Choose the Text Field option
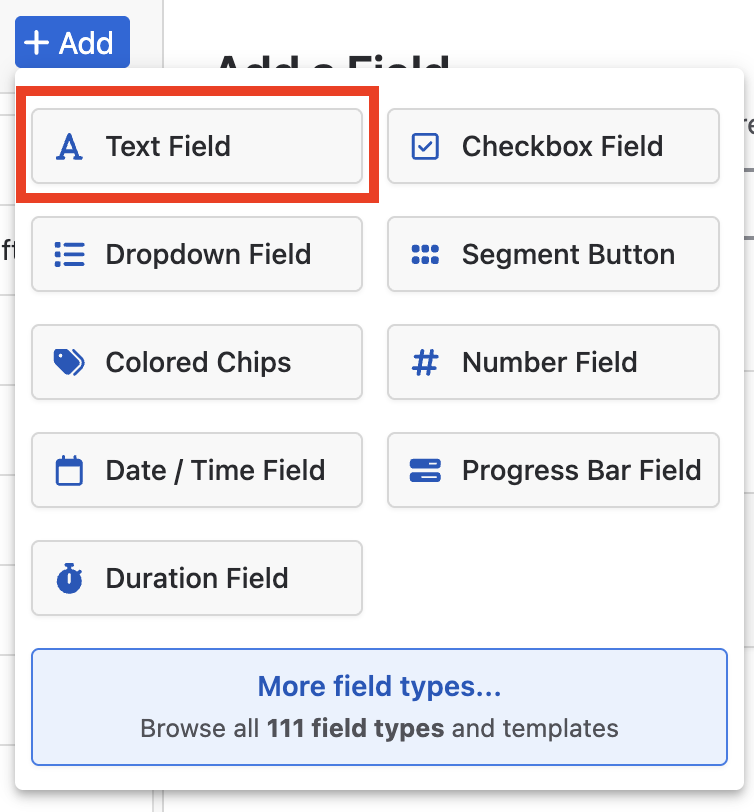Screen dimensions: 754x812 tap(197, 146)
